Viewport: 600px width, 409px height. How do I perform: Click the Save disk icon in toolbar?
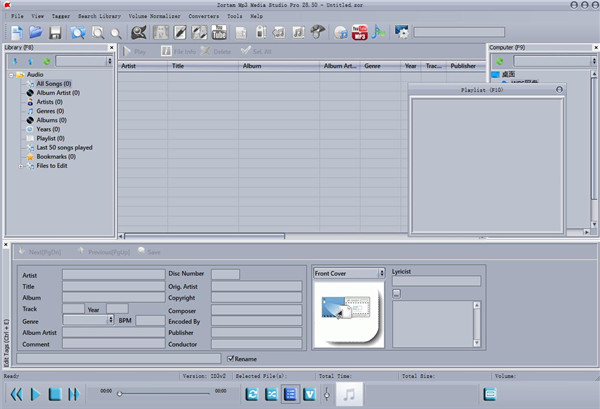click(x=55, y=33)
